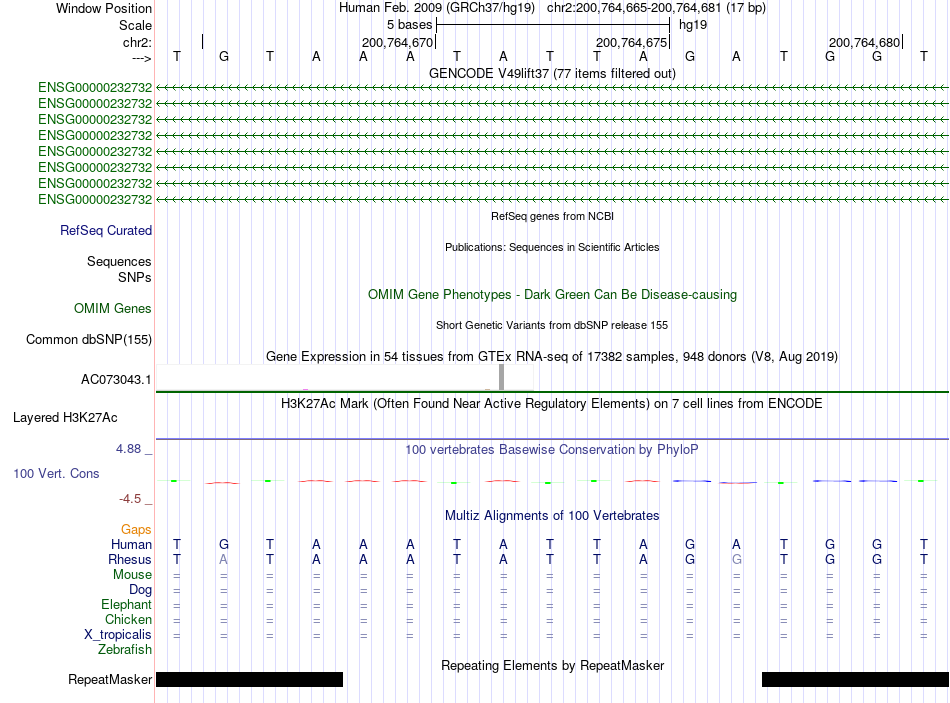The height and width of the screenshot is (703, 950).
Task: Open GENCODE V49lift37 track title
Action: [x=552, y=73]
